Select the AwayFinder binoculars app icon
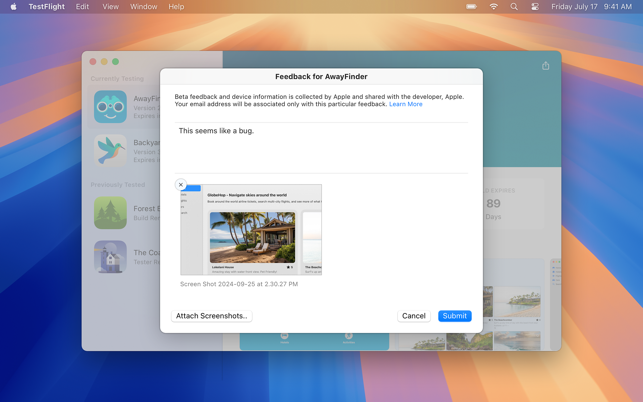 pos(110,107)
